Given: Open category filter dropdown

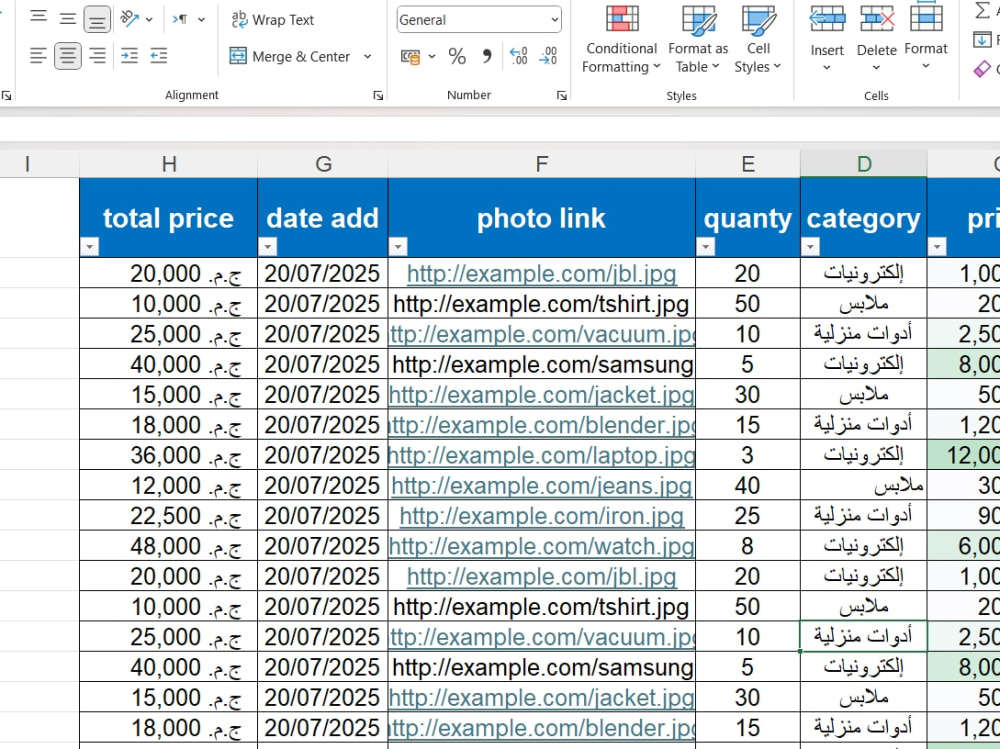Looking at the screenshot, I should (810, 247).
